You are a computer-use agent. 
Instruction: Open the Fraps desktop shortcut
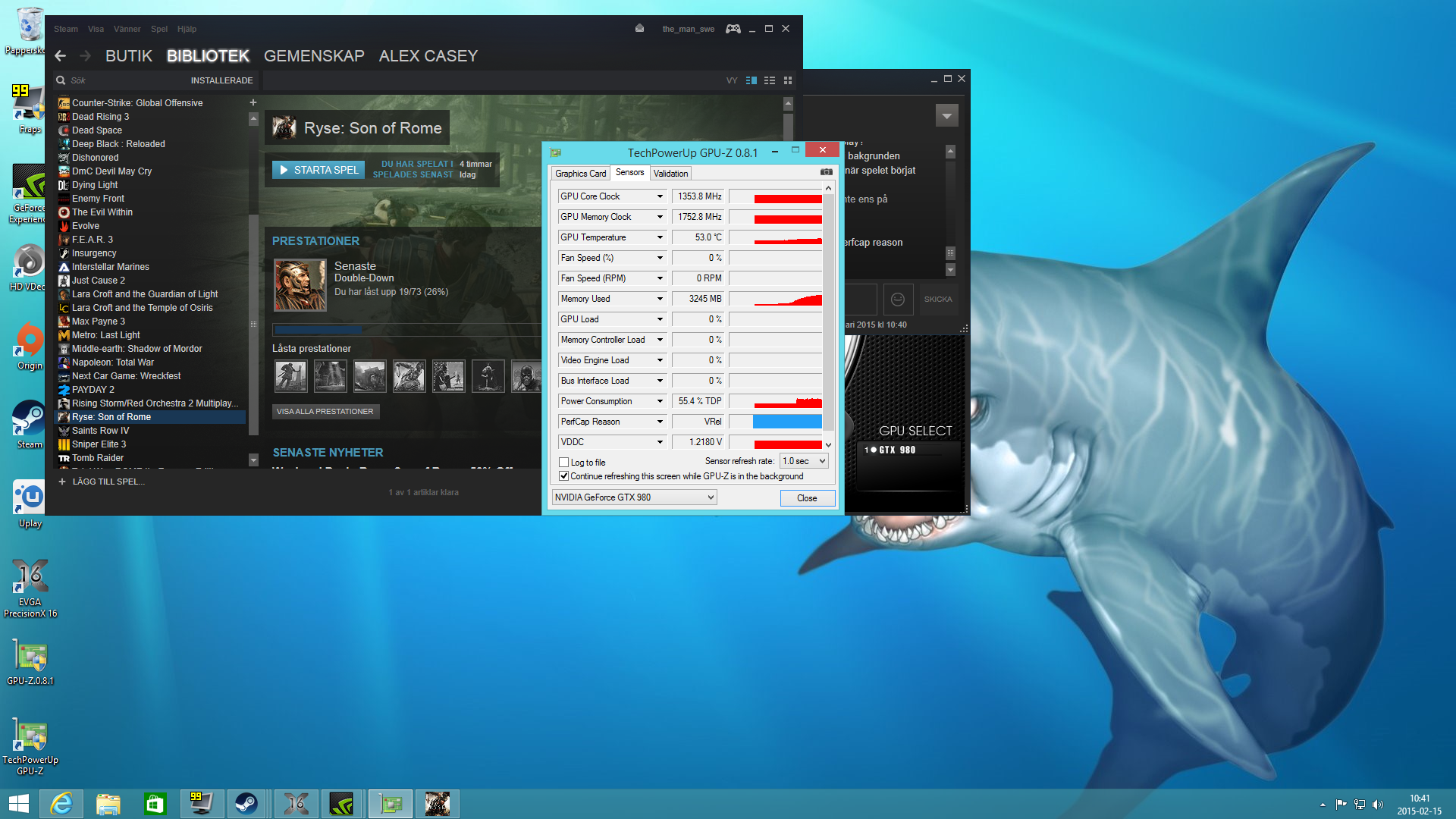30,108
